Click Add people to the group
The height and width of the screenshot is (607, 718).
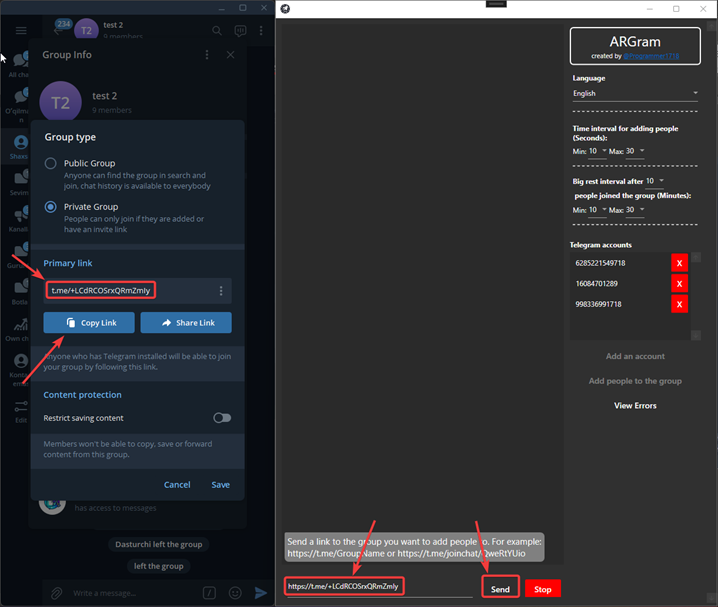pyautogui.click(x=635, y=381)
